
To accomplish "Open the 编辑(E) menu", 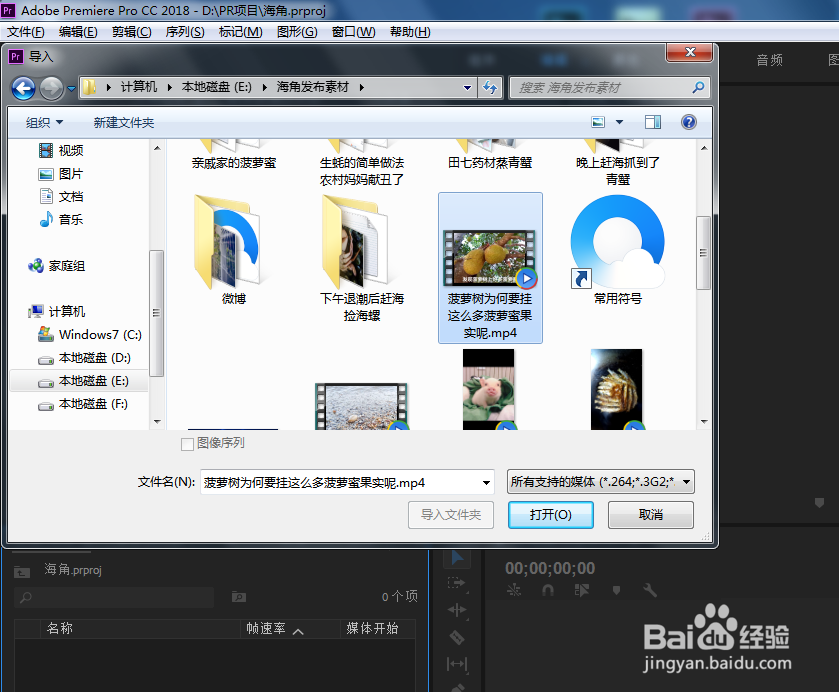I will click(x=78, y=32).
